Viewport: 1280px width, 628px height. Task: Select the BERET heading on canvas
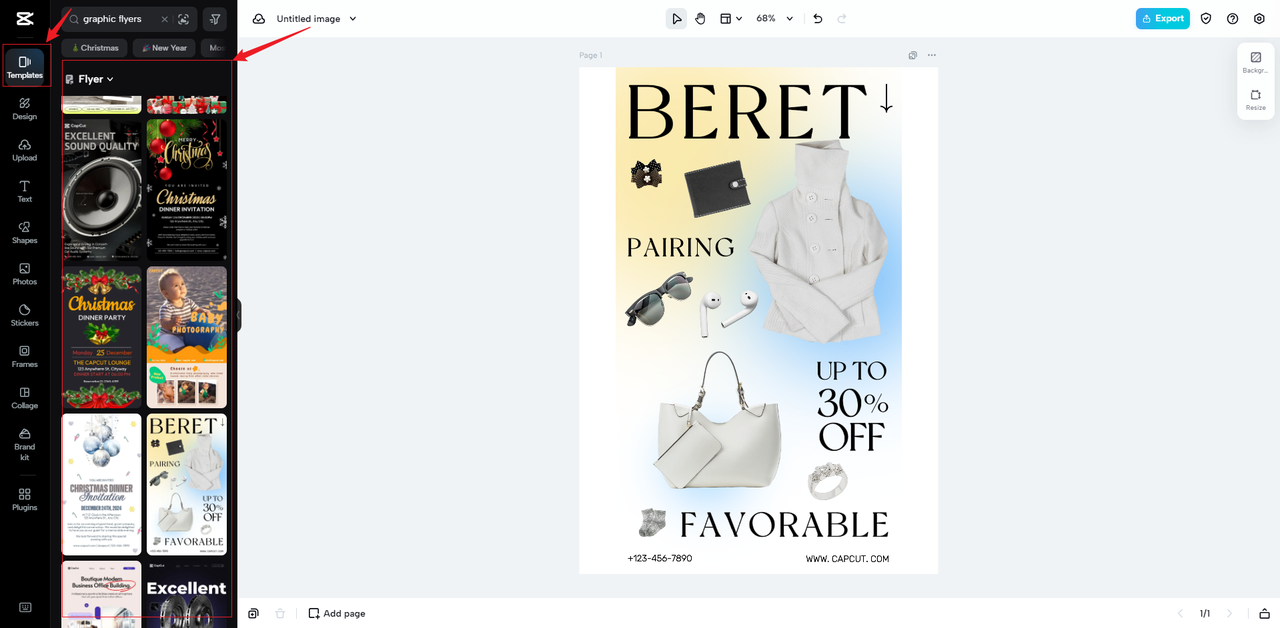[x=747, y=110]
